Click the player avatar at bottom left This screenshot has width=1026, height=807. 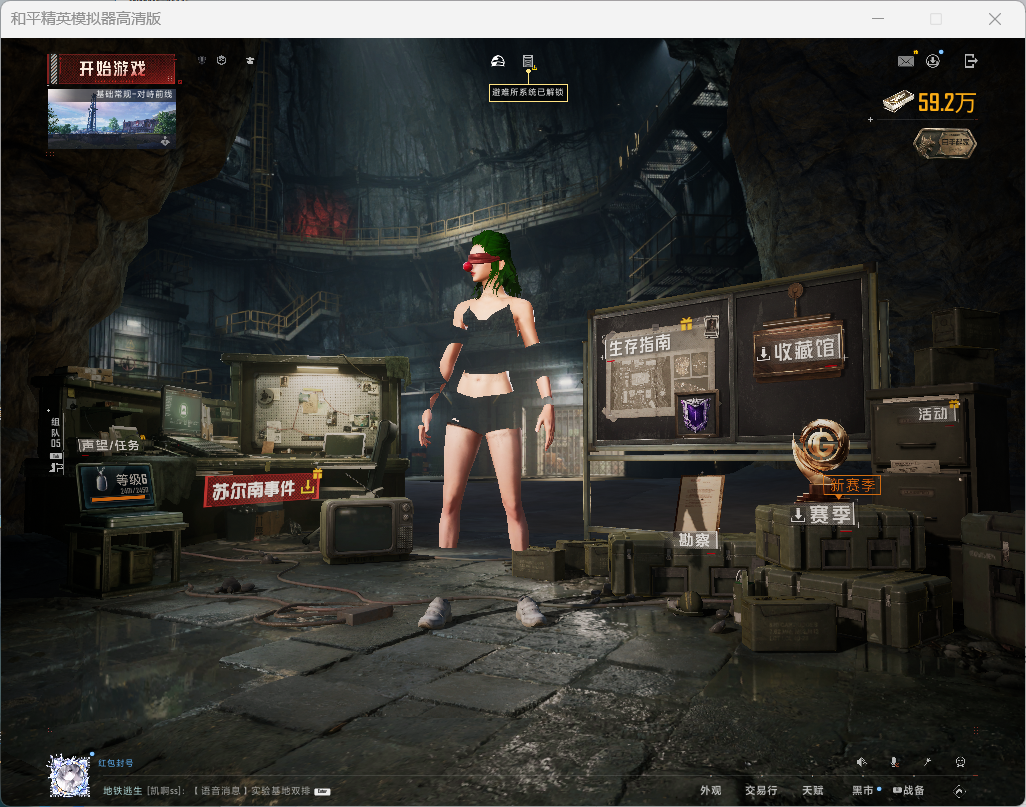click(x=69, y=776)
